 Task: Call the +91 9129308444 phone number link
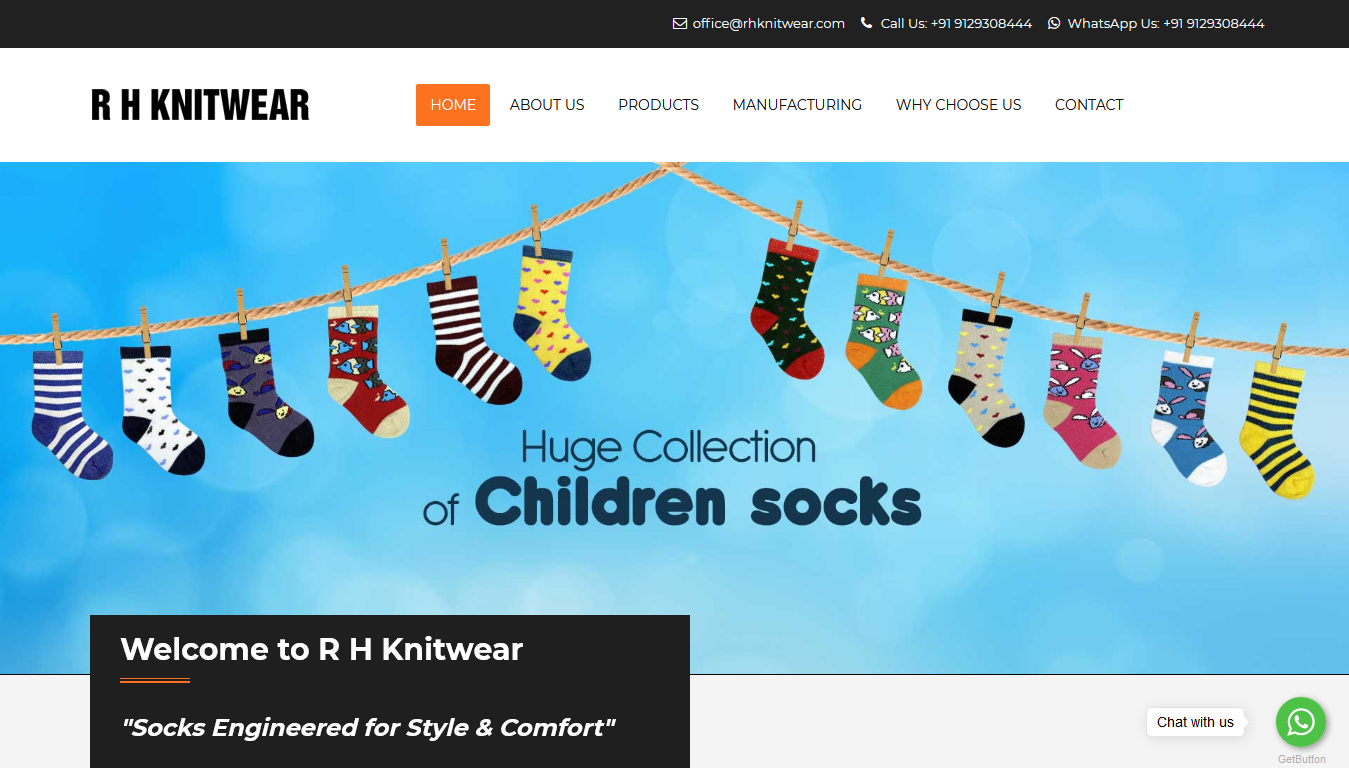[x=956, y=23]
